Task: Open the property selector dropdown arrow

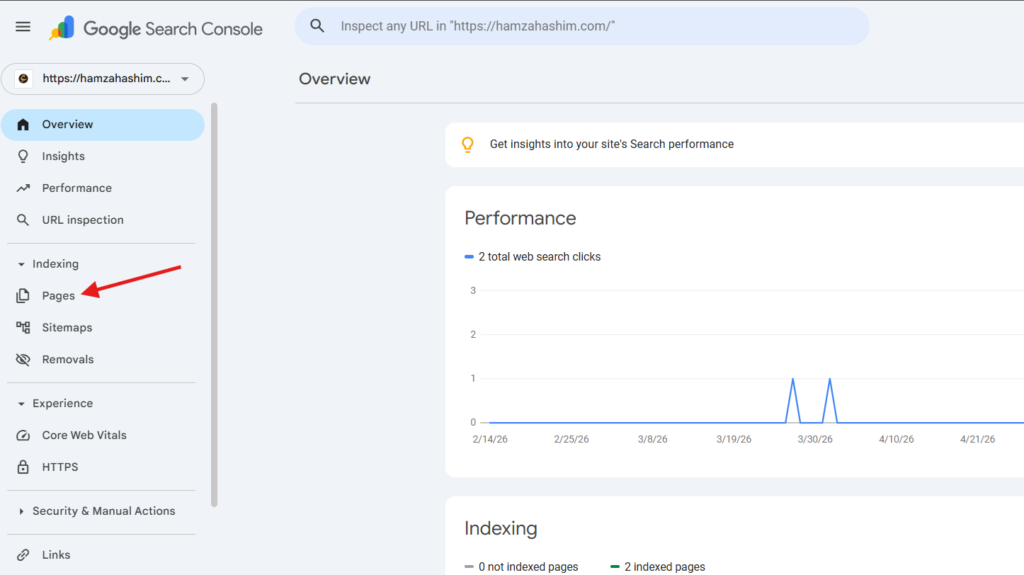Action: pyautogui.click(x=185, y=79)
